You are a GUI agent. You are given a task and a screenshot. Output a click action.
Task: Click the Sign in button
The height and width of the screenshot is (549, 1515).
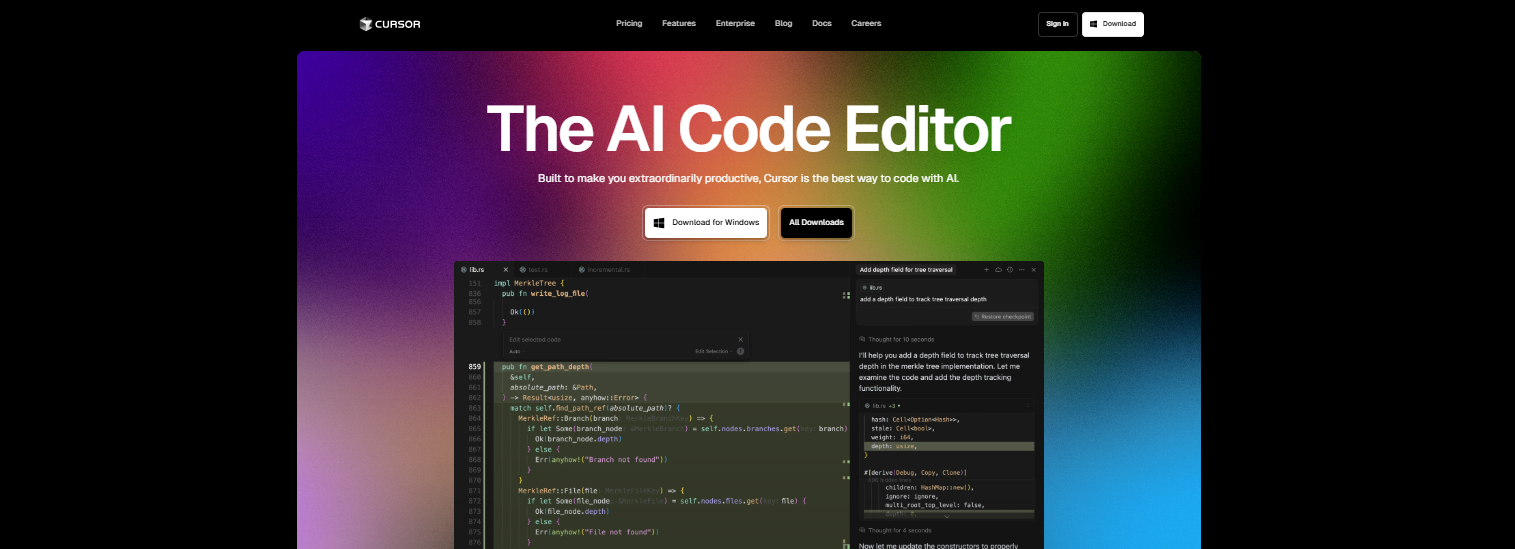pos(1057,24)
